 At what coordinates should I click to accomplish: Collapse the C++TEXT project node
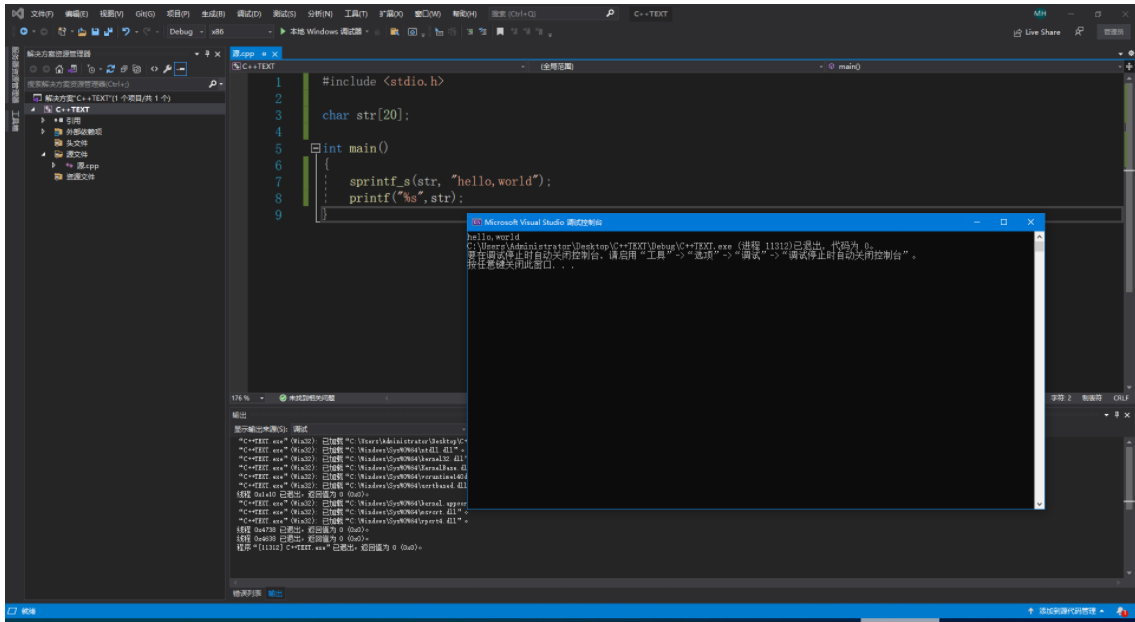tap(33, 109)
